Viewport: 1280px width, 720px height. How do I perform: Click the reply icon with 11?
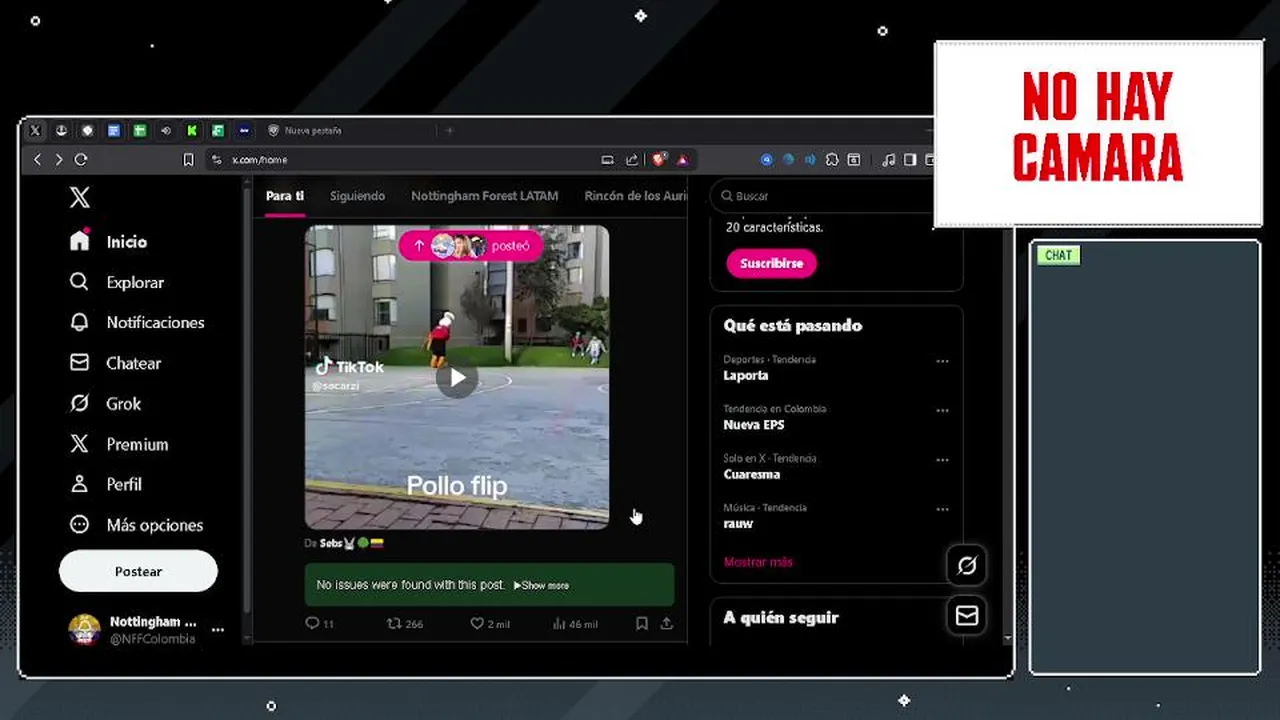tap(319, 624)
